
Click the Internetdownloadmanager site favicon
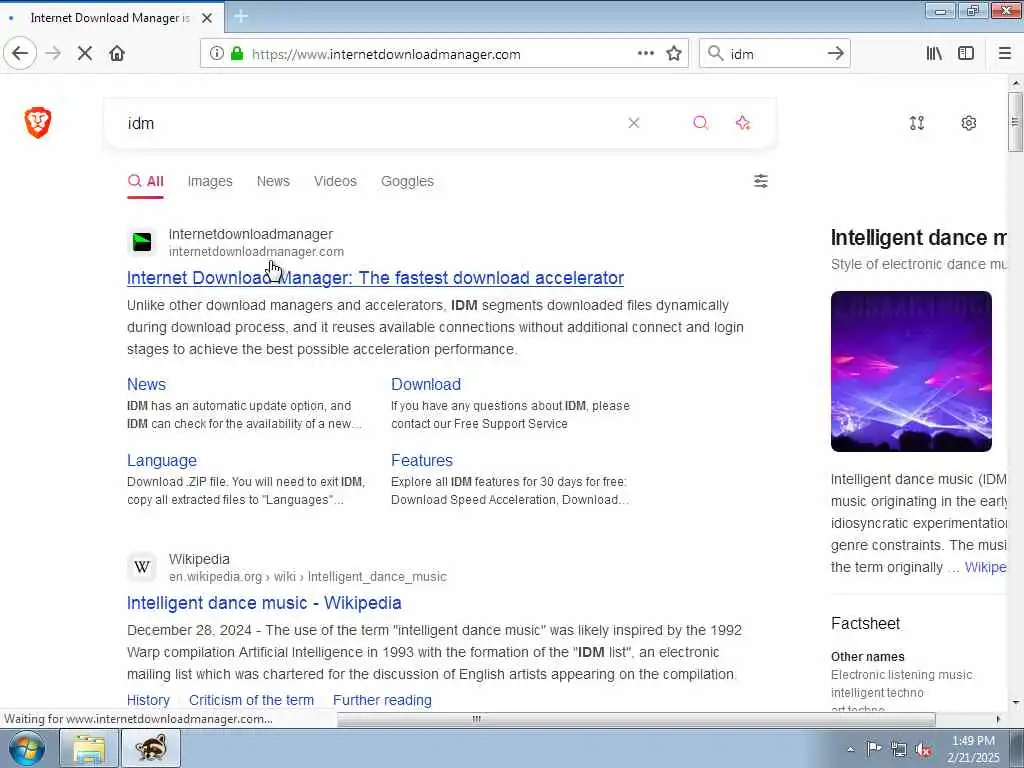[x=142, y=242]
